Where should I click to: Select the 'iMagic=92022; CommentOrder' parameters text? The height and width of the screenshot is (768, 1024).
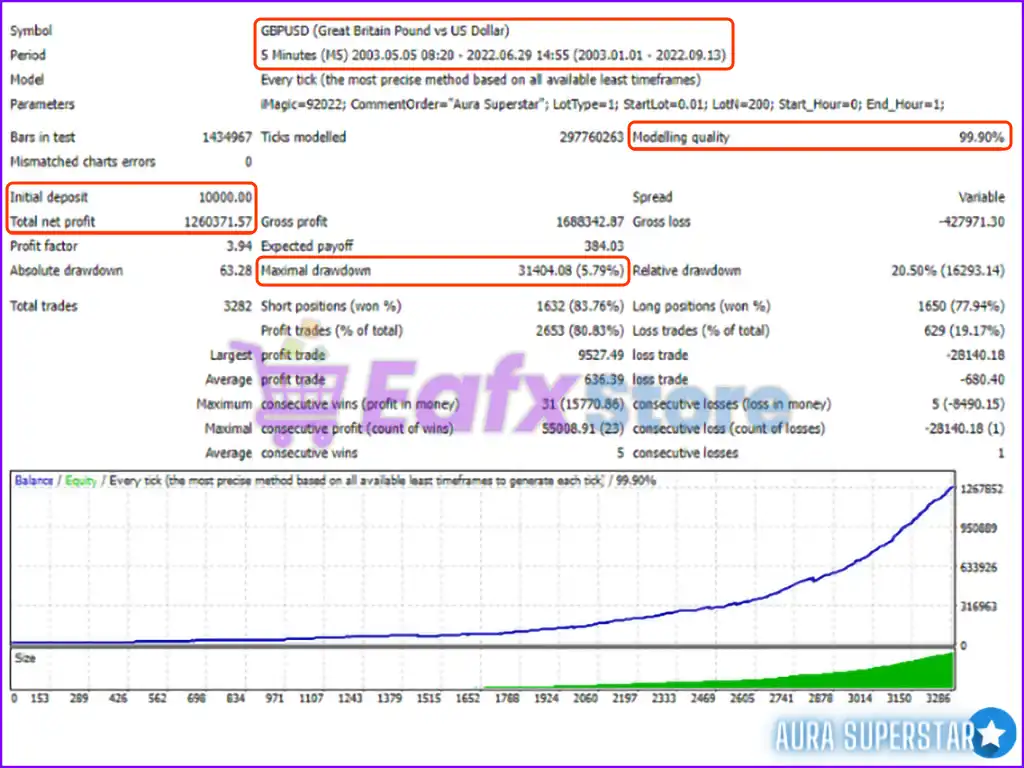click(602, 104)
